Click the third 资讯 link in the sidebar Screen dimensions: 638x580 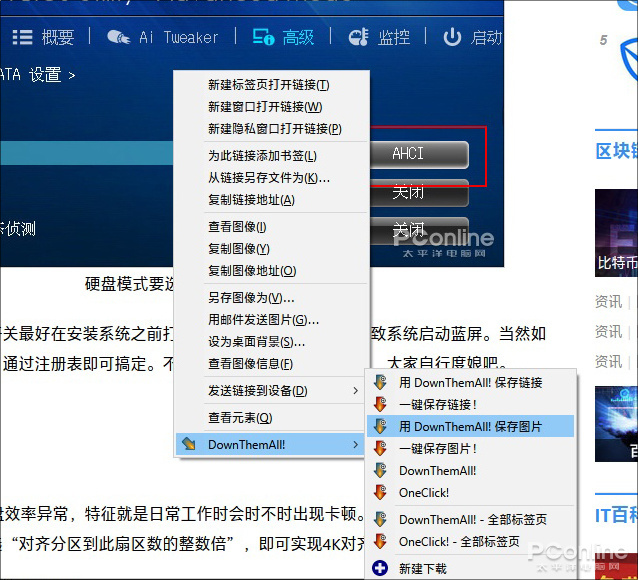pos(608,361)
